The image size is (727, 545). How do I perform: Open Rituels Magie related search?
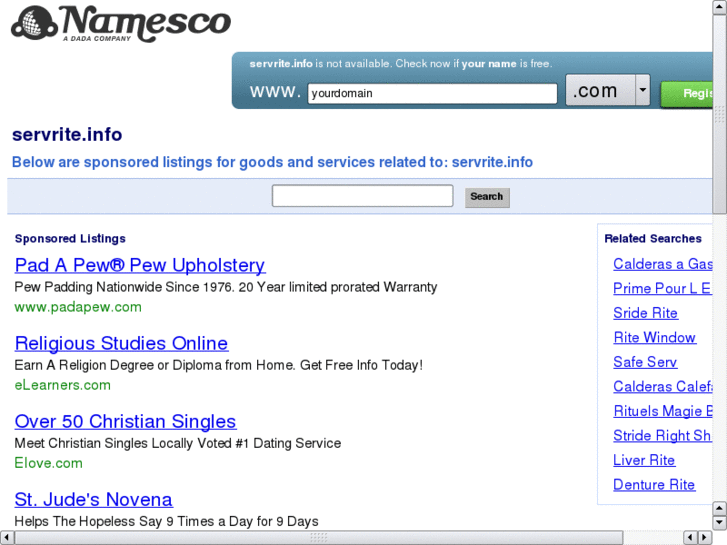tap(663, 411)
